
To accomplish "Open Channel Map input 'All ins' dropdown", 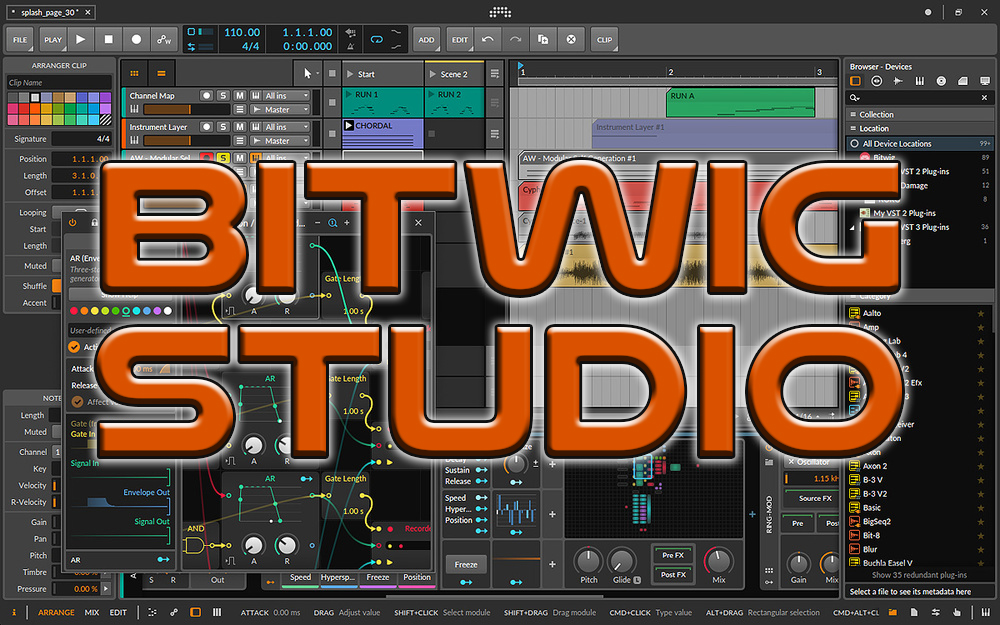I will (286, 95).
